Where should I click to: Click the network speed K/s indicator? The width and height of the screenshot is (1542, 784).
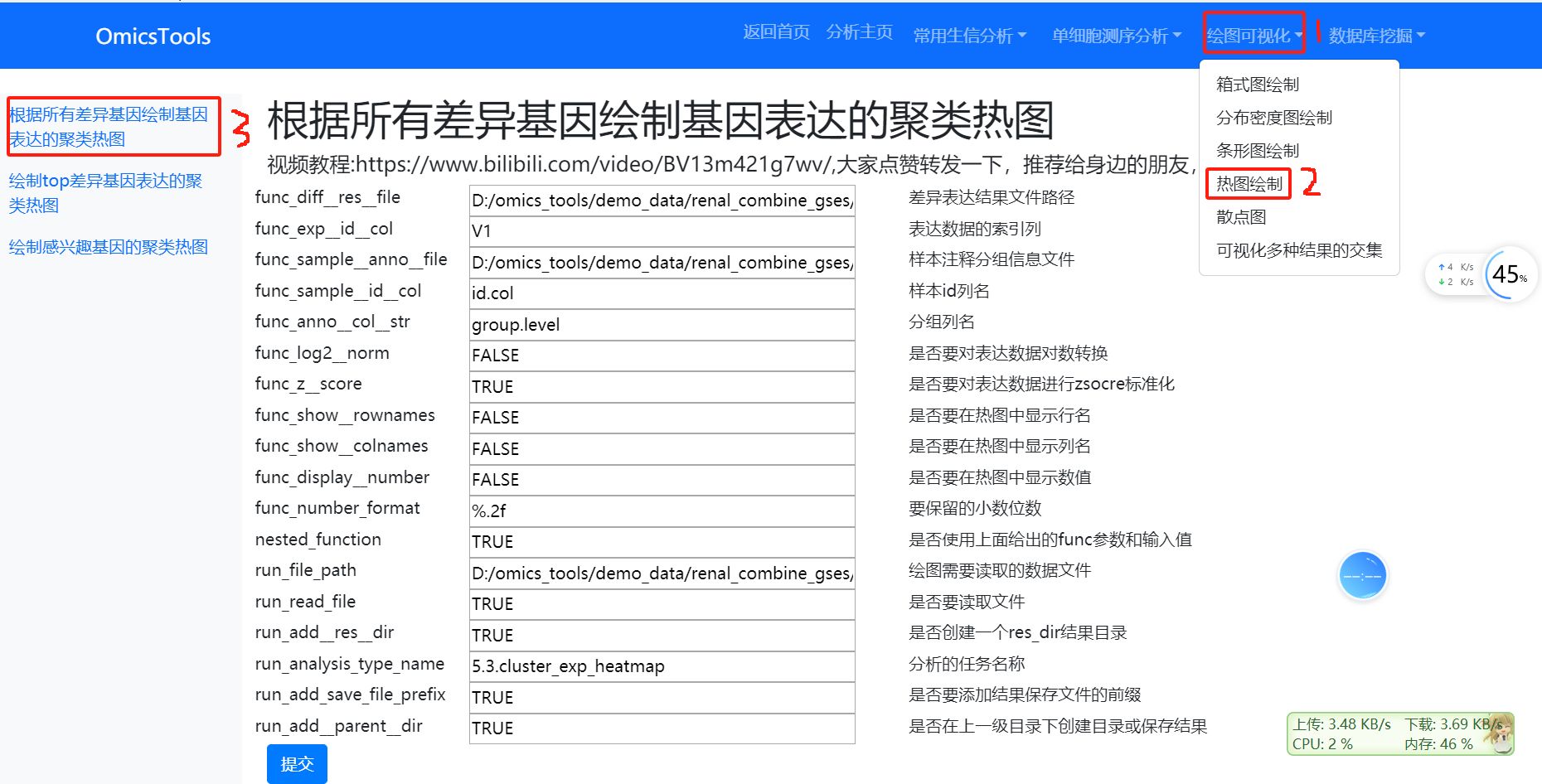point(1457,274)
